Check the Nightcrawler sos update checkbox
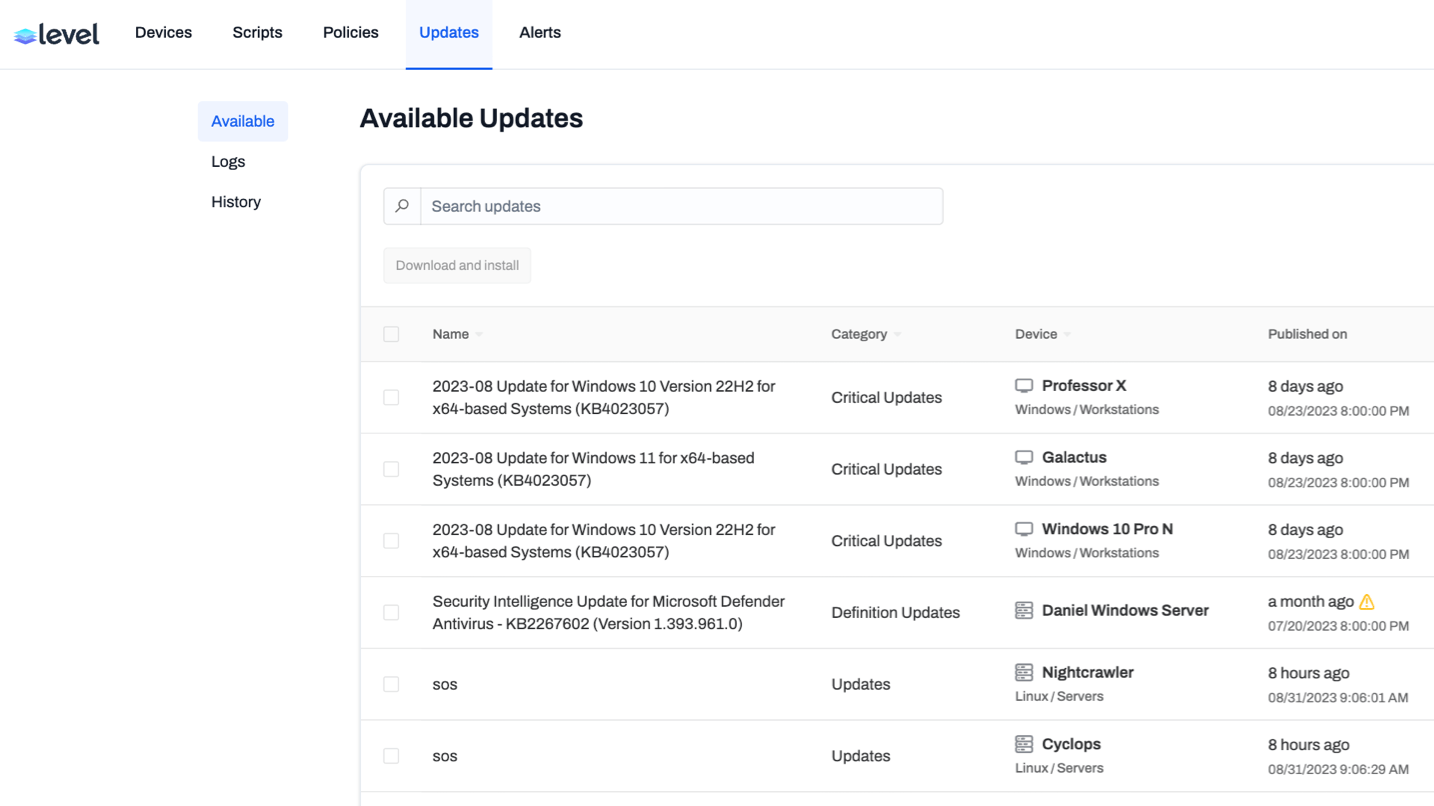Viewport: 1434px width, 806px height. [391, 684]
